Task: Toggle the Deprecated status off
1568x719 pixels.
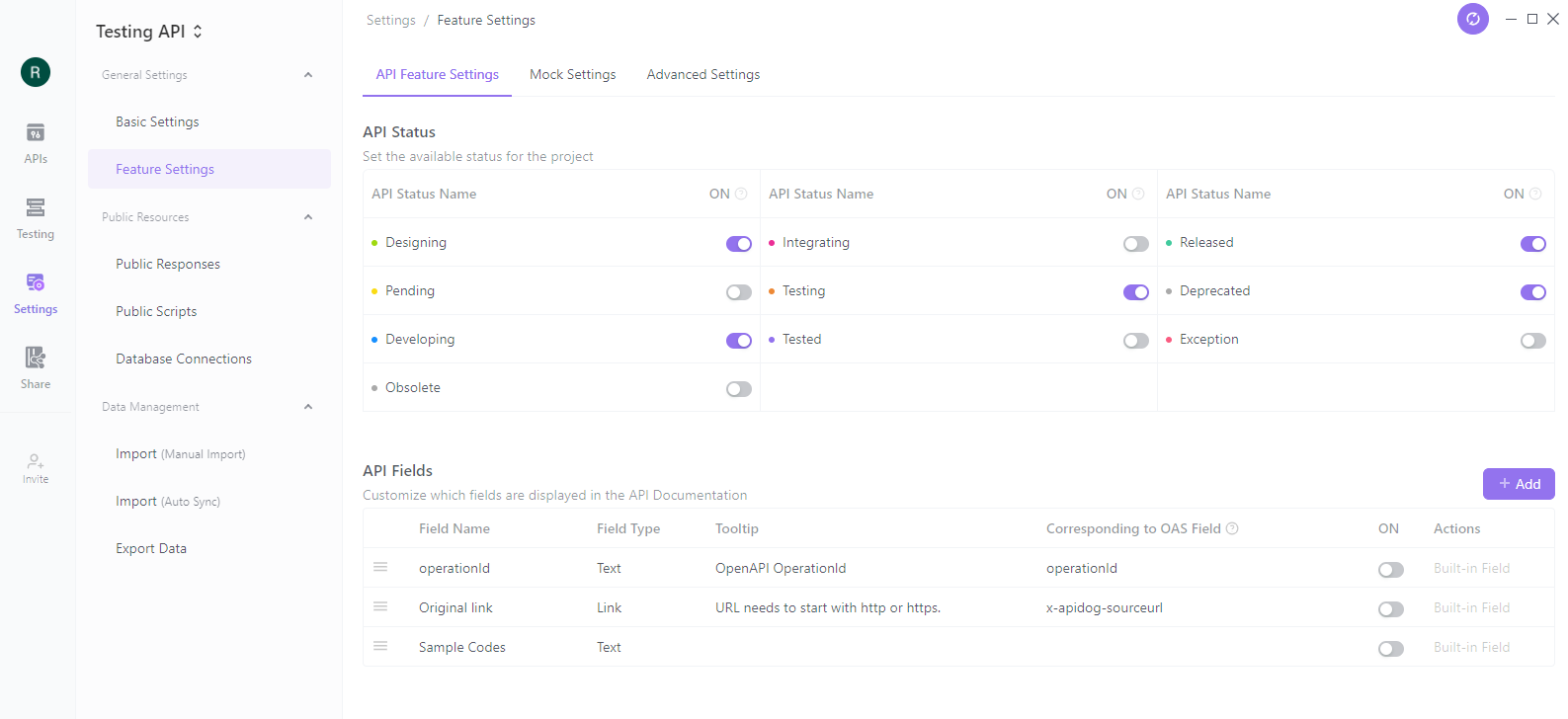Action: tap(1533, 292)
